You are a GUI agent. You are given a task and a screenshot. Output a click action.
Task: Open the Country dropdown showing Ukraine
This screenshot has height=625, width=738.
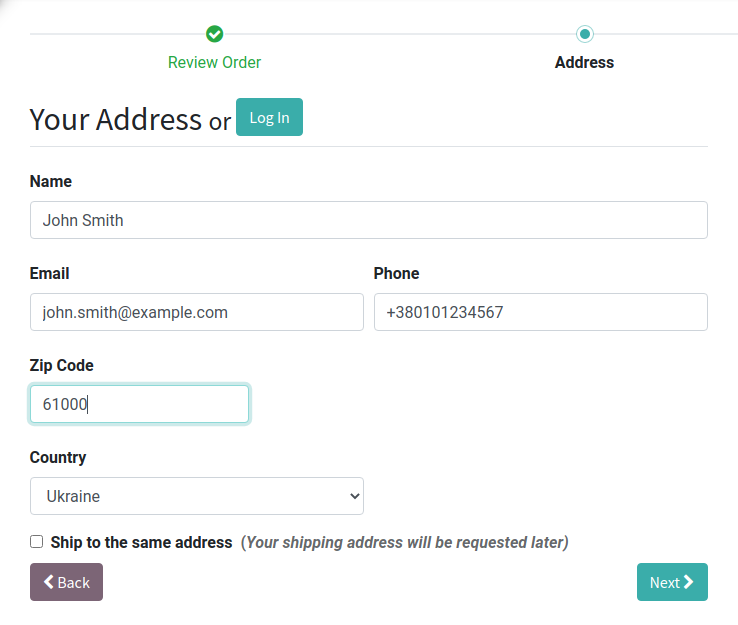[197, 496]
